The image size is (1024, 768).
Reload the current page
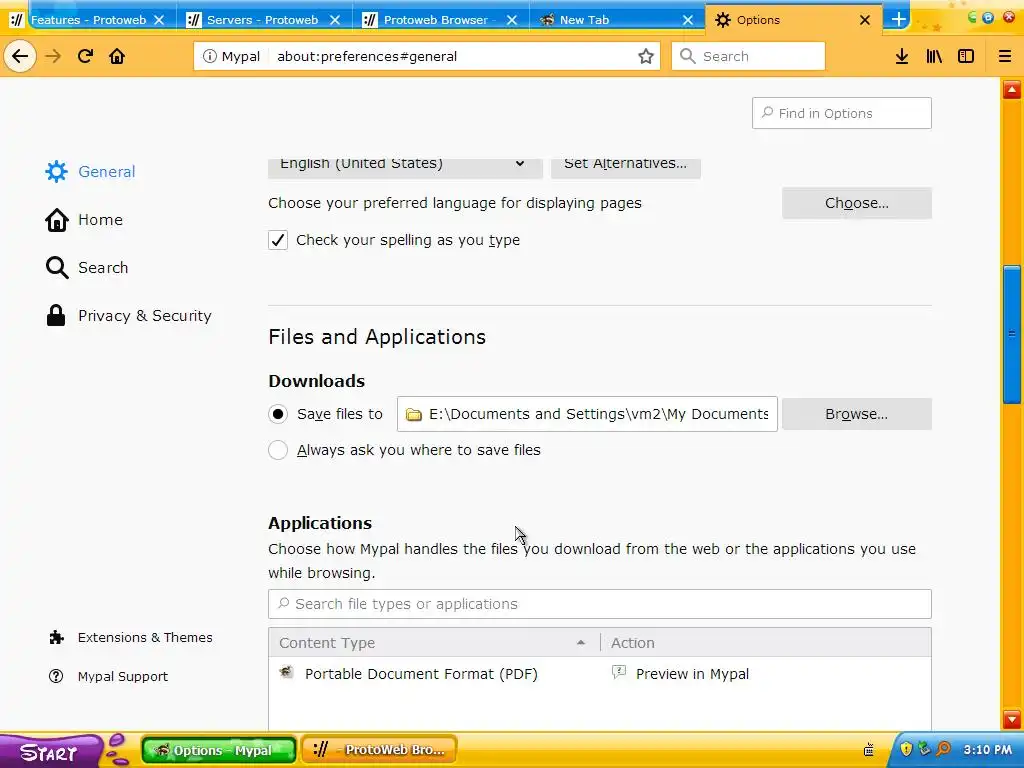tap(85, 56)
